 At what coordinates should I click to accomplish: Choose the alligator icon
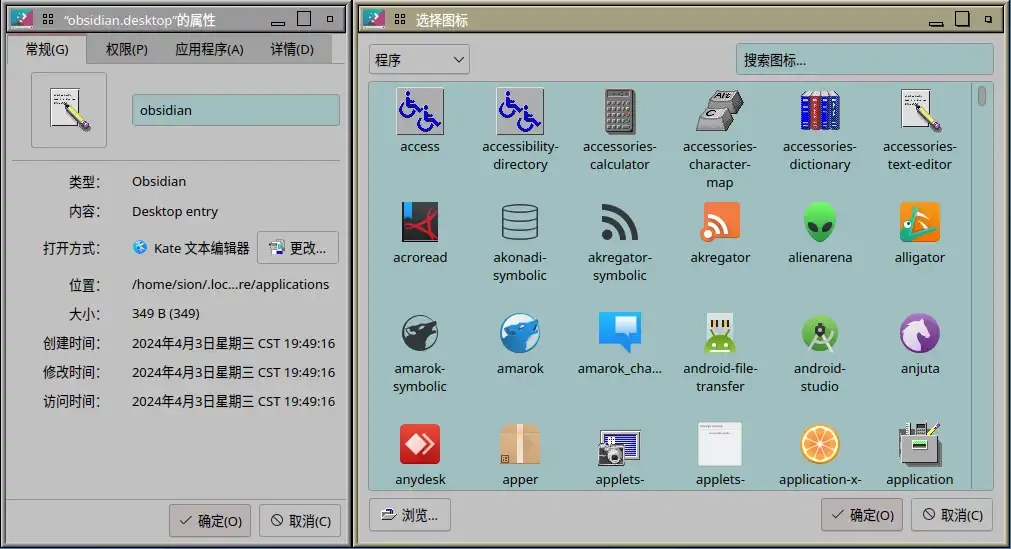(920, 223)
